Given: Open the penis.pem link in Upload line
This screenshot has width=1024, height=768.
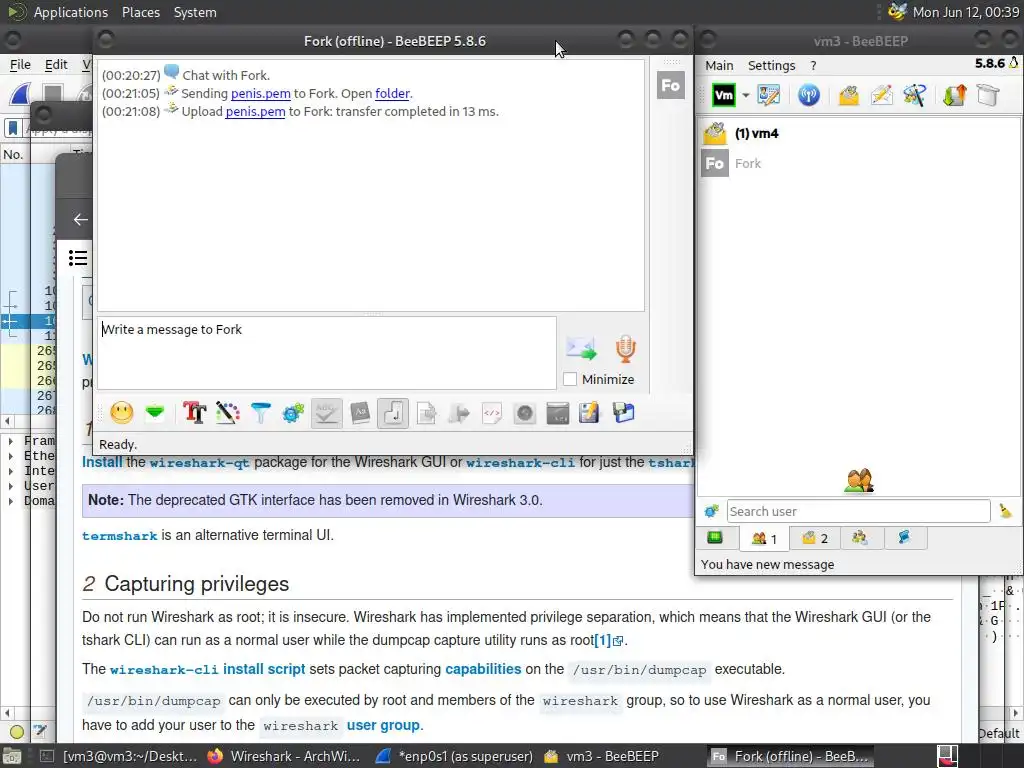Looking at the screenshot, I should click(x=255, y=112).
